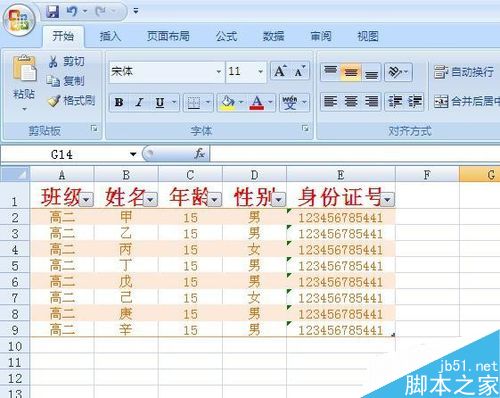The image size is (500, 398).
Task: Open the 年龄 filter dropdown
Action: click(214, 200)
